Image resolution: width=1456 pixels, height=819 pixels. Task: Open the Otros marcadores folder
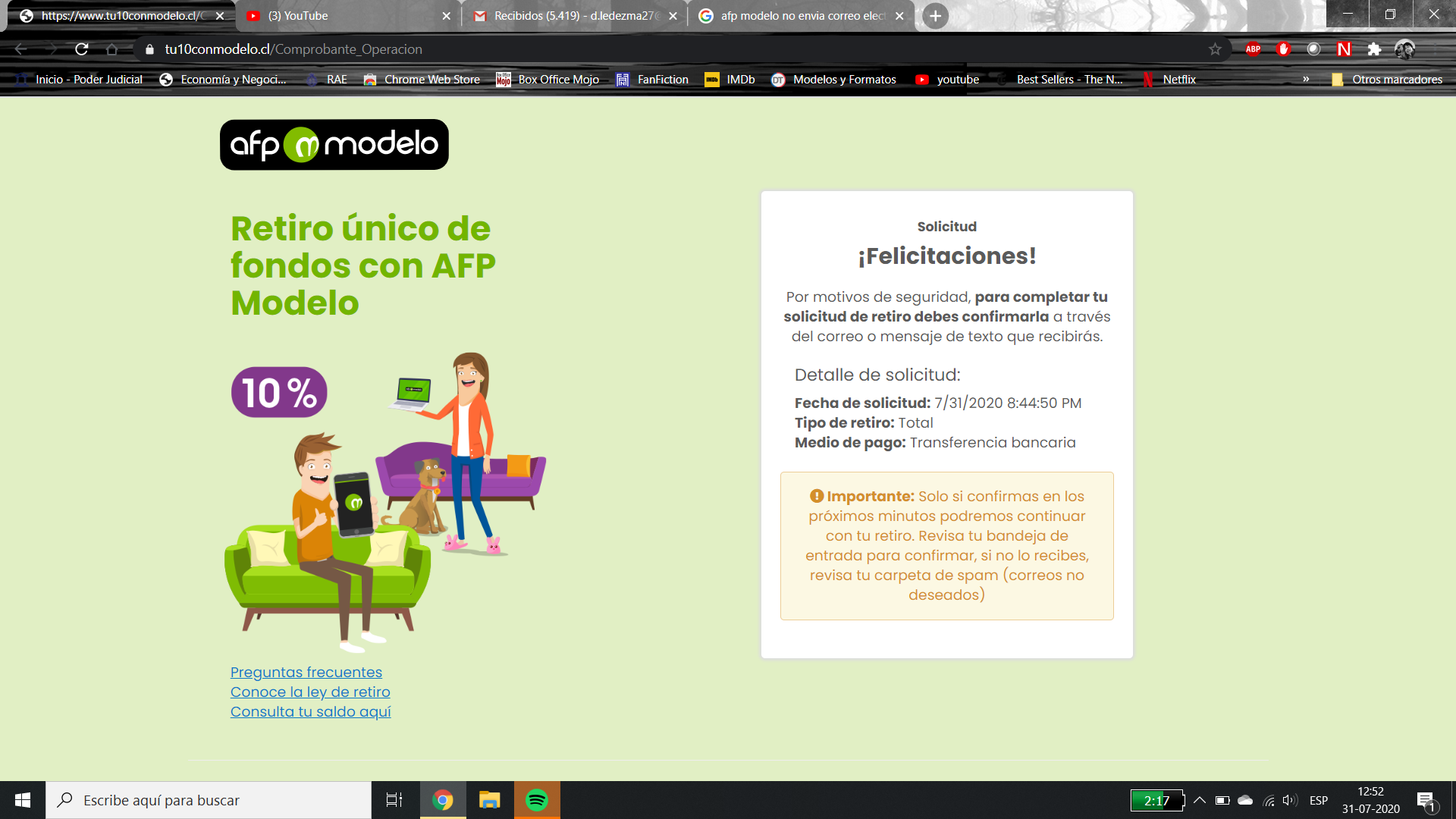tap(1388, 80)
